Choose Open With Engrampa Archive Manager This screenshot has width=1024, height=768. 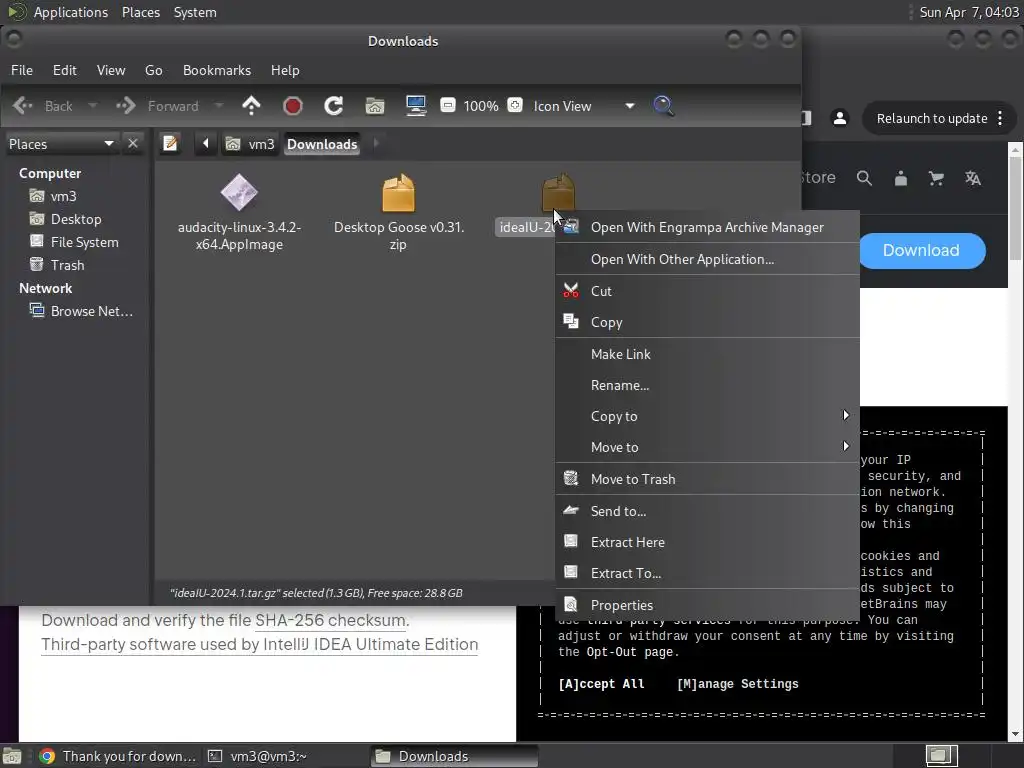(x=707, y=227)
